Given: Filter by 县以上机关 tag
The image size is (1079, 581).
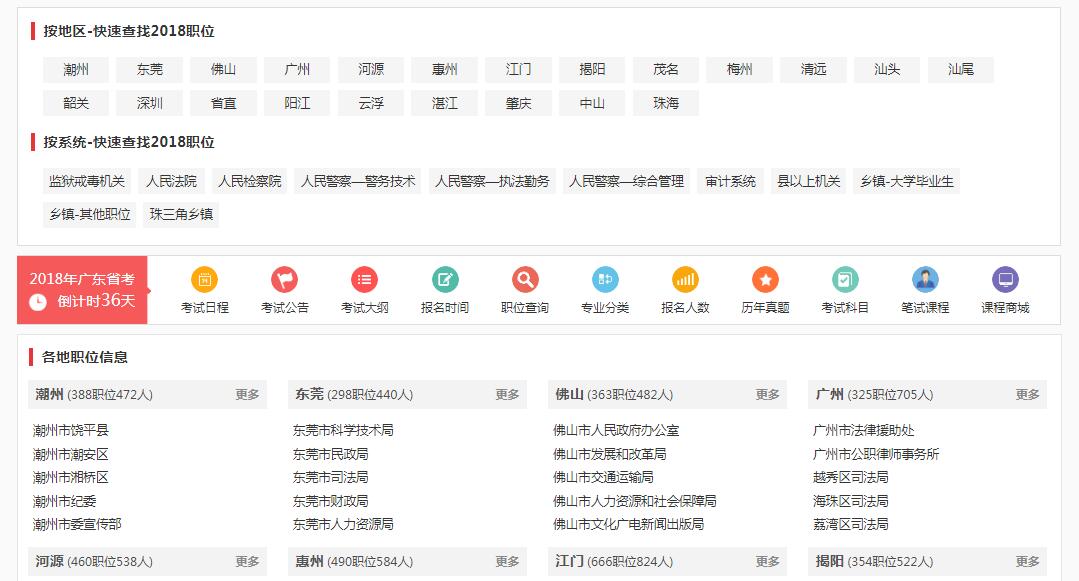Looking at the screenshot, I should point(809,181).
